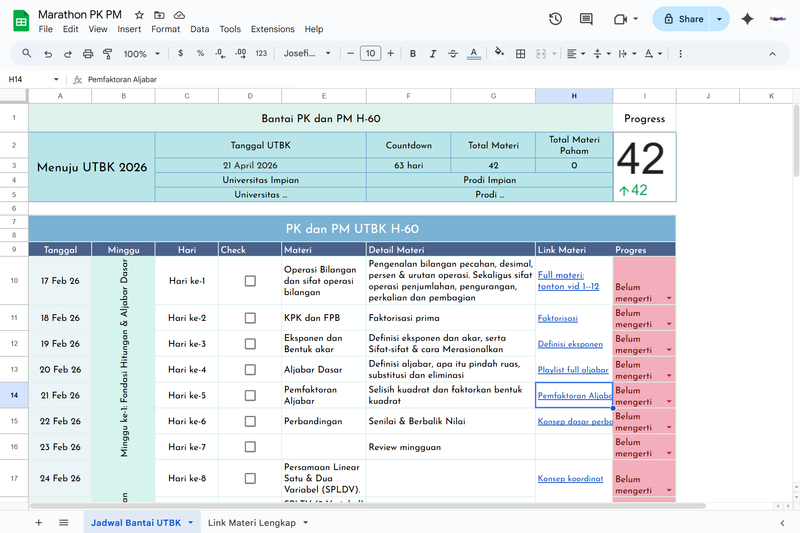Click the print icon

tap(88, 53)
